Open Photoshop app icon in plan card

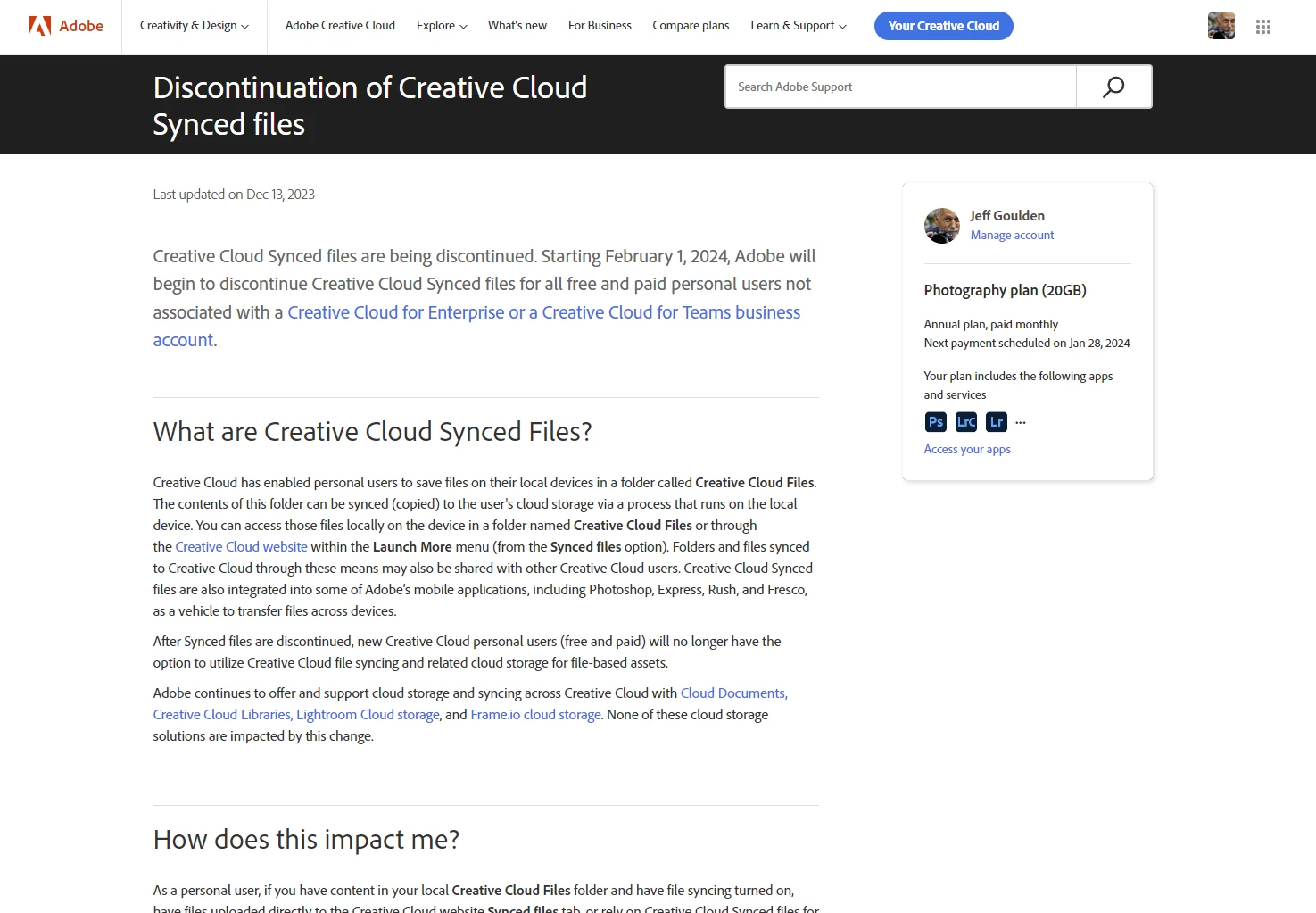click(935, 422)
